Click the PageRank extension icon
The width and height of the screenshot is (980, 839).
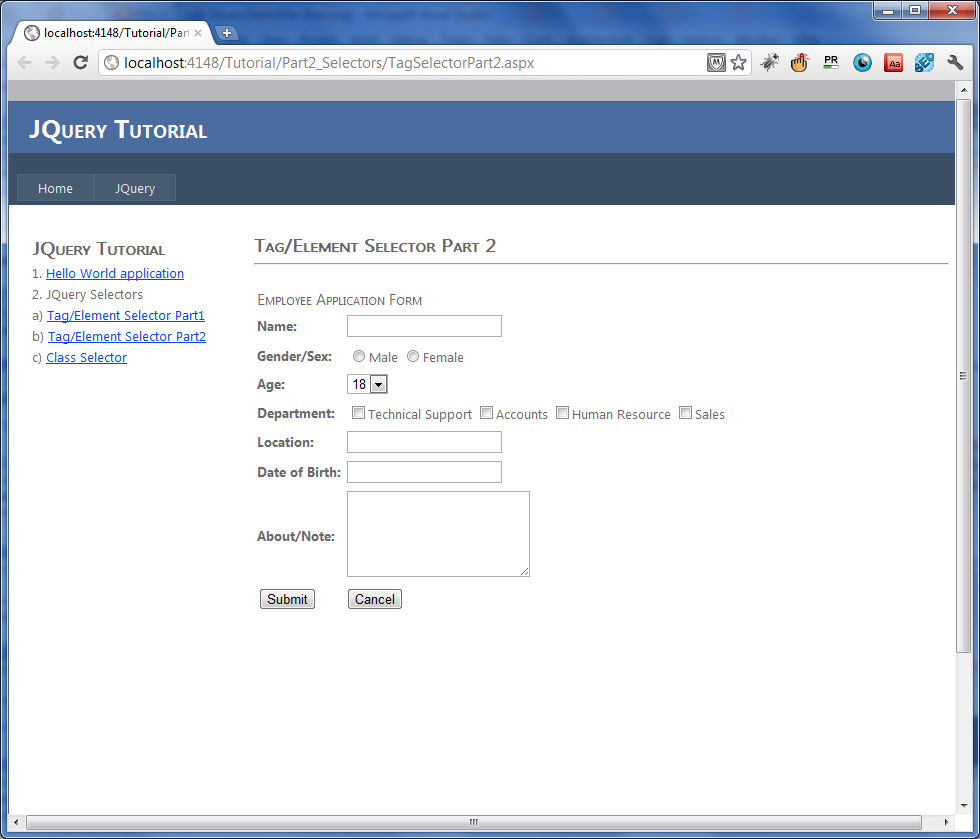click(x=831, y=62)
